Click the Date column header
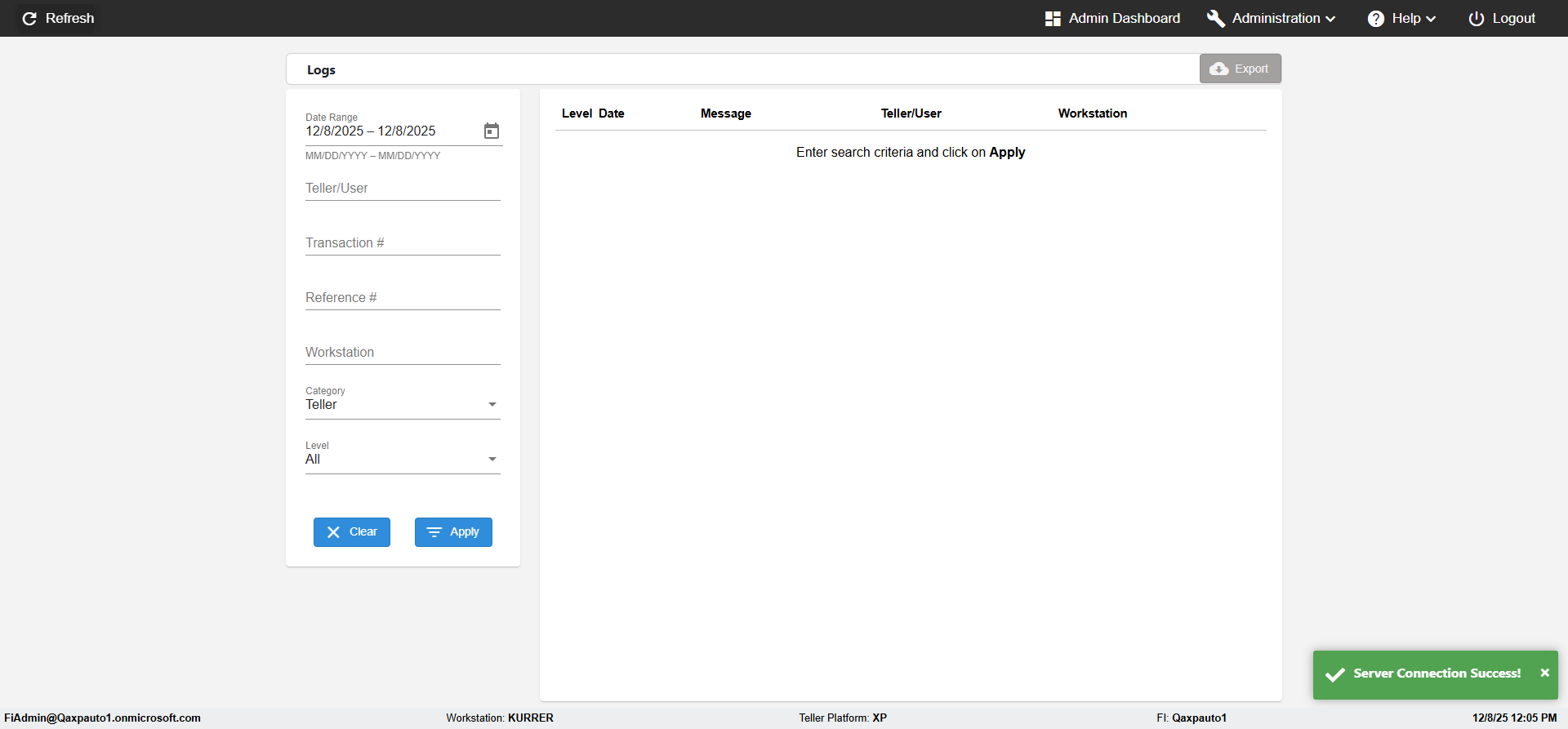1568x729 pixels. pyautogui.click(x=611, y=113)
